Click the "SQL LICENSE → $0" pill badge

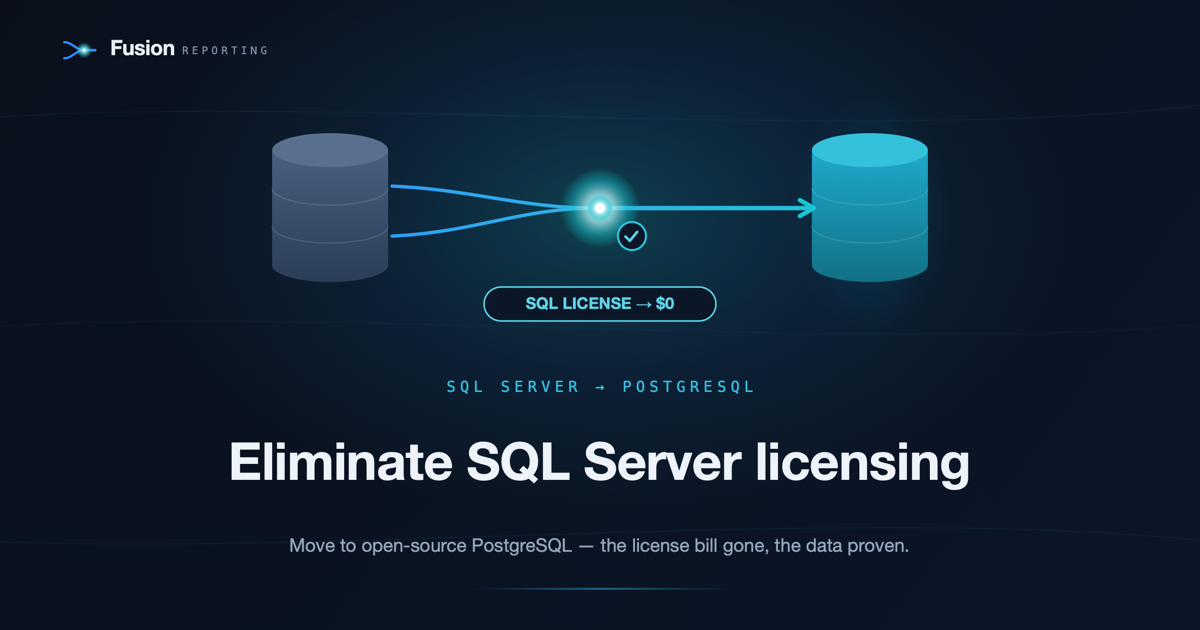(600, 304)
